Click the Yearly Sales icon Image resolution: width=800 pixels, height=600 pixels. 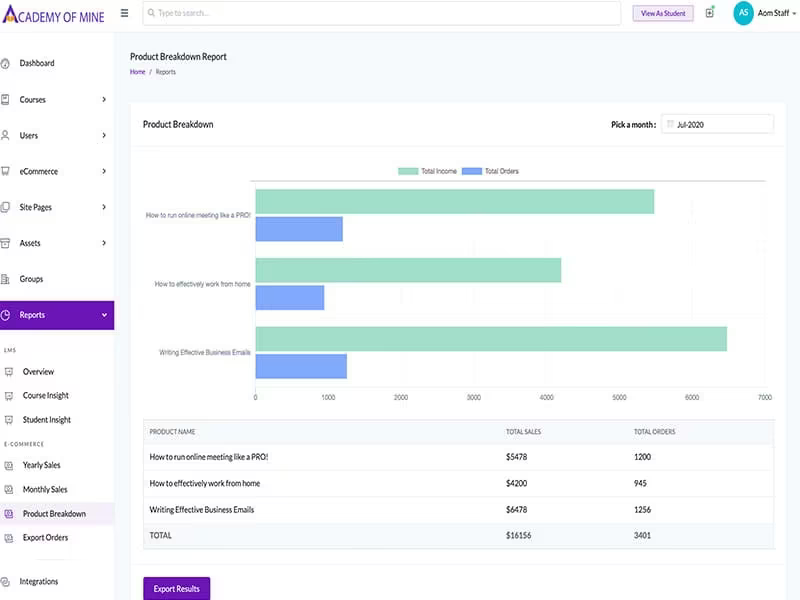tap(9, 465)
